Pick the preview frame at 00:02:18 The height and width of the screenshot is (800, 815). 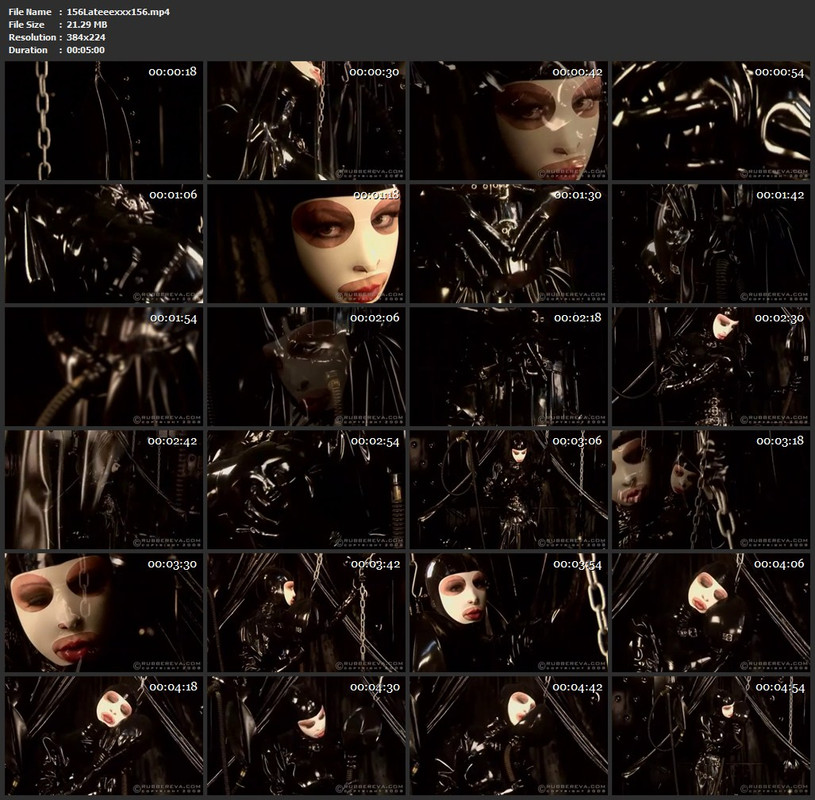tap(509, 366)
